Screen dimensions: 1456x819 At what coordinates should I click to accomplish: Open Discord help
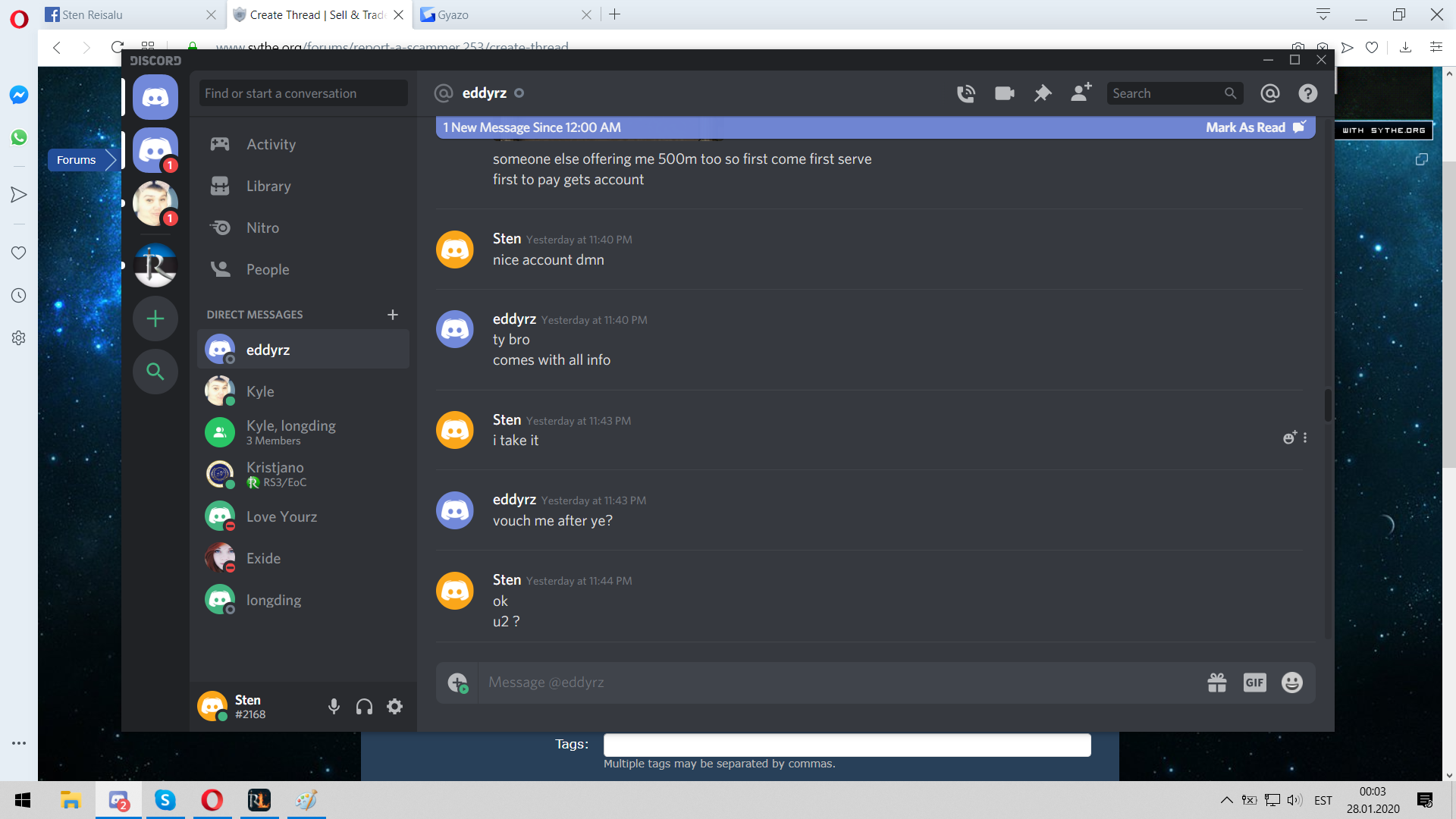click(1307, 93)
